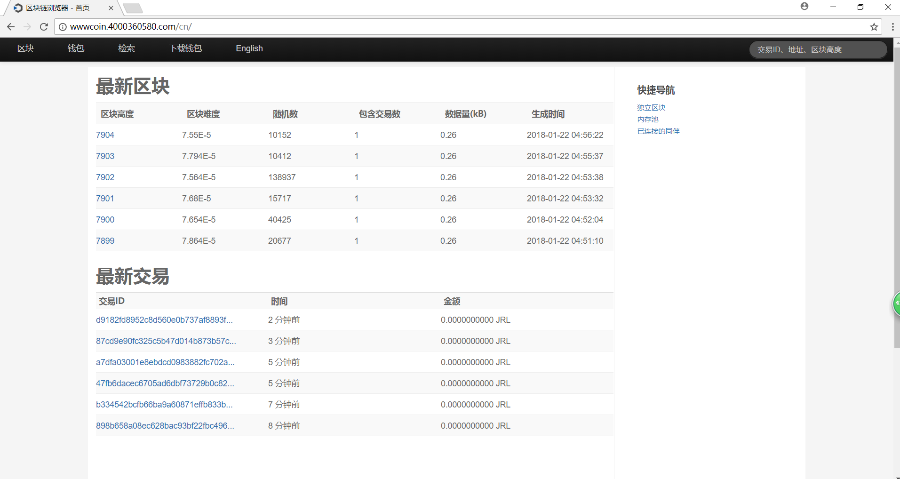This screenshot has width=900, height=479.
Task: Click timestamp 2018-01-22 04:56:22
Action: [565, 135]
